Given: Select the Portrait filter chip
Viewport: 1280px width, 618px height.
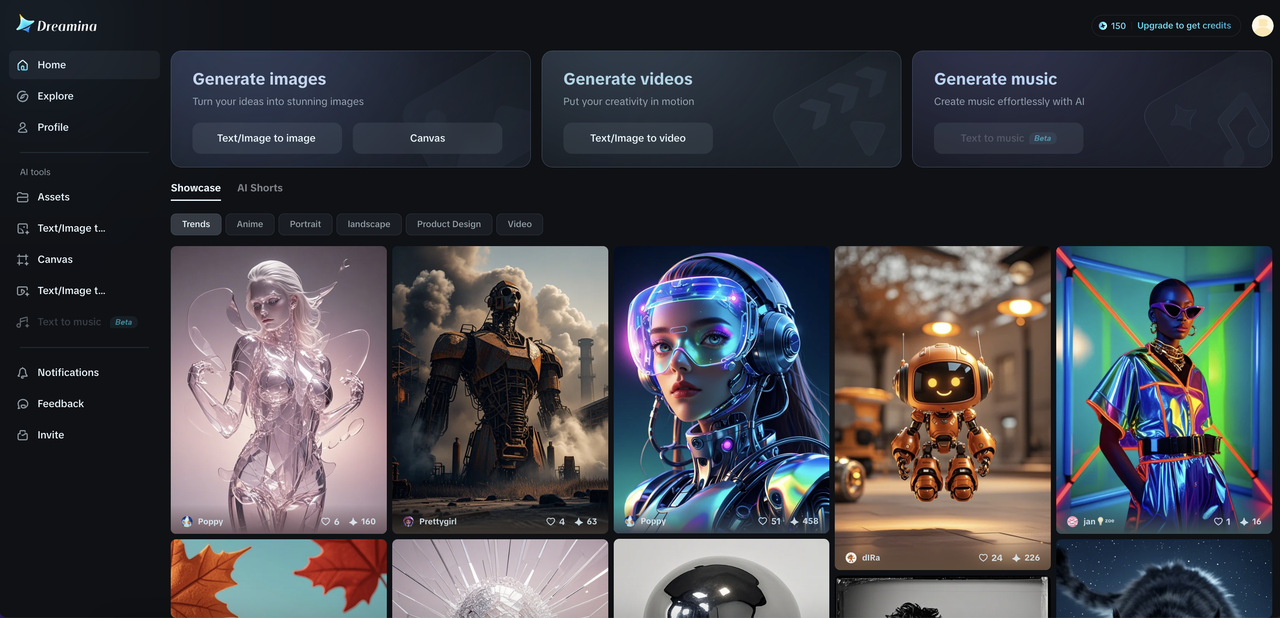Looking at the screenshot, I should click(305, 224).
